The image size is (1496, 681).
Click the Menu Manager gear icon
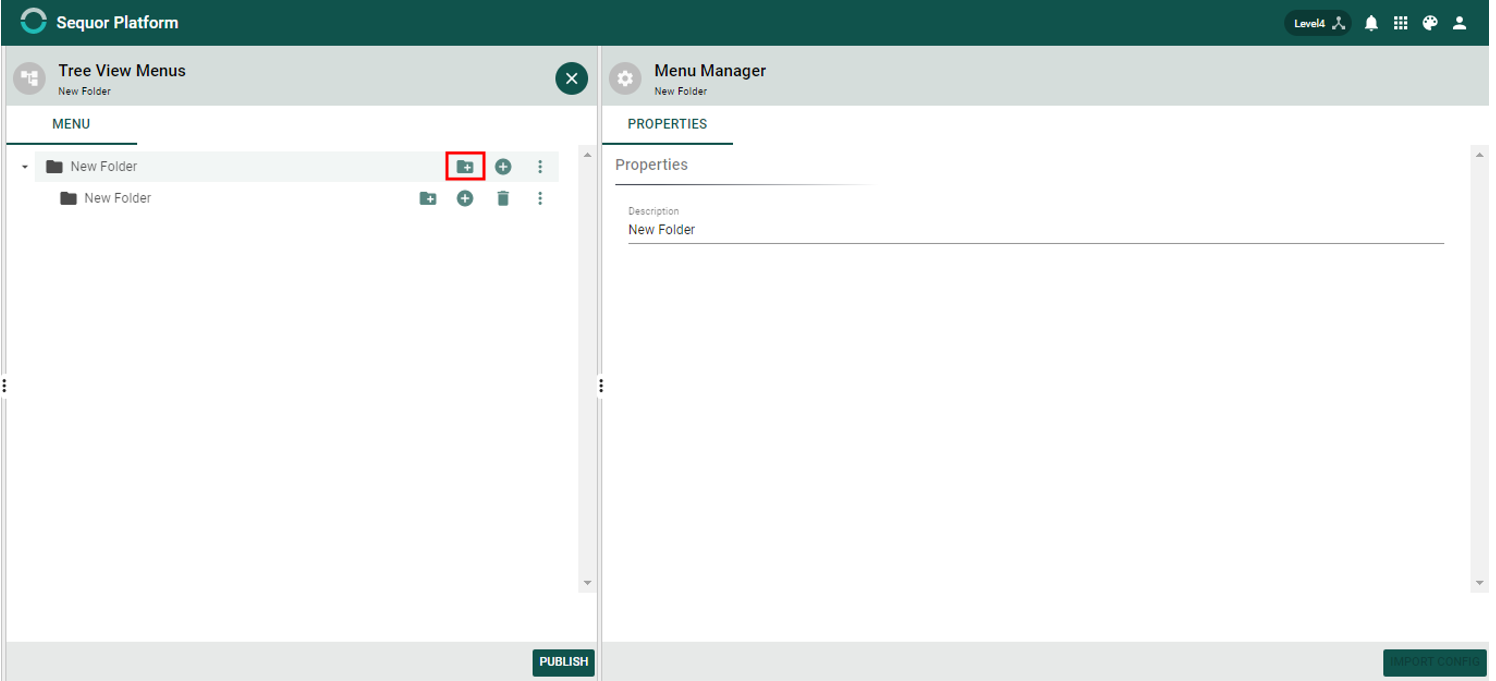coord(625,78)
